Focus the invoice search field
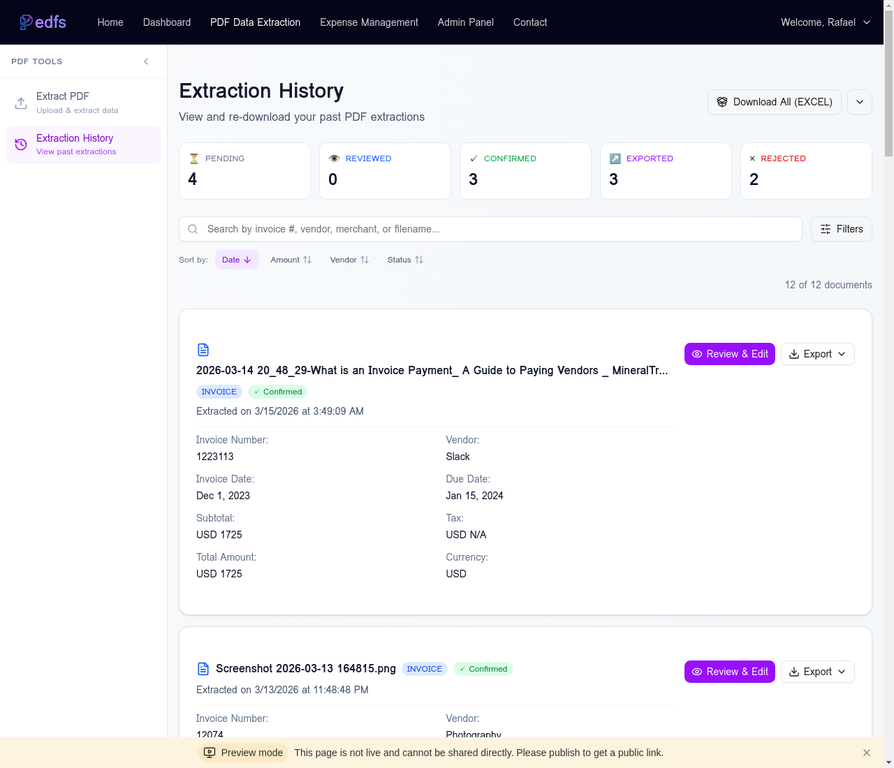The image size is (894, 768). (x=490, y=229)
